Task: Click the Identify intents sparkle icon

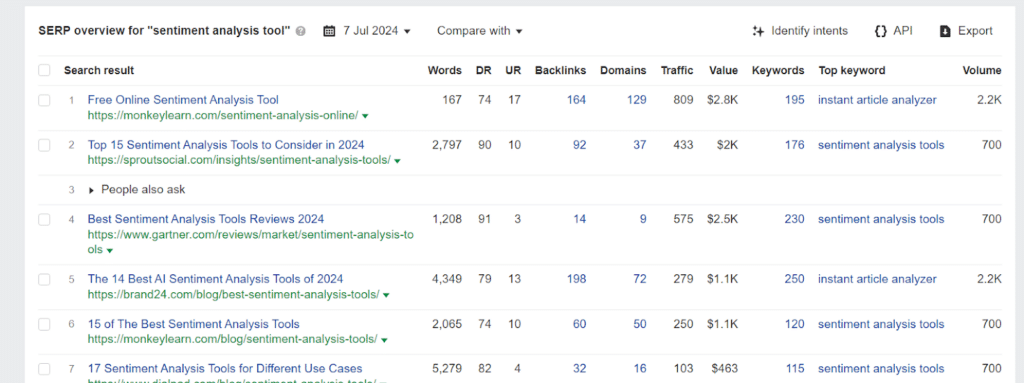Action: [x=758, y=31]
